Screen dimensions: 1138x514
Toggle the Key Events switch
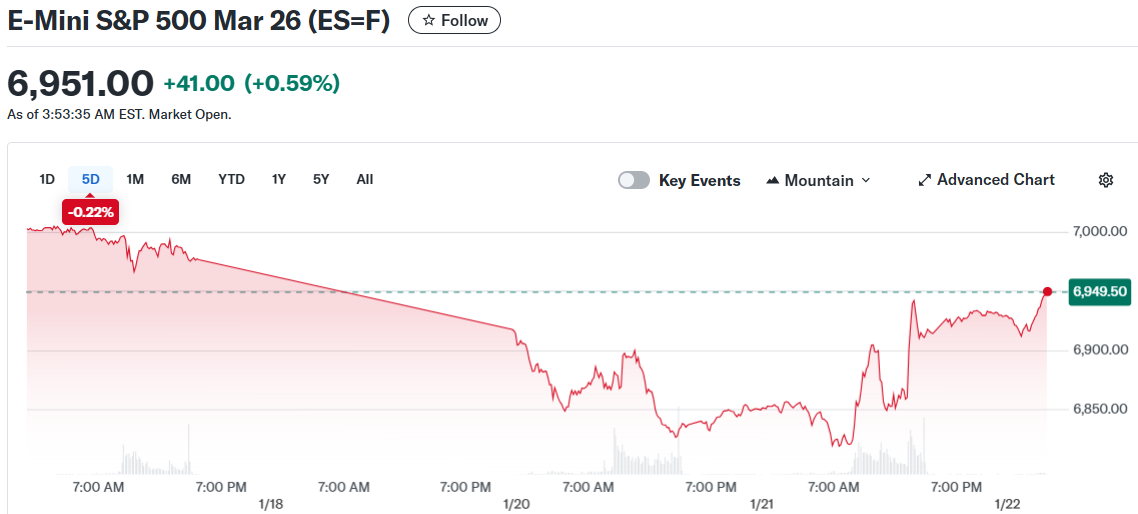coord(633,180)
